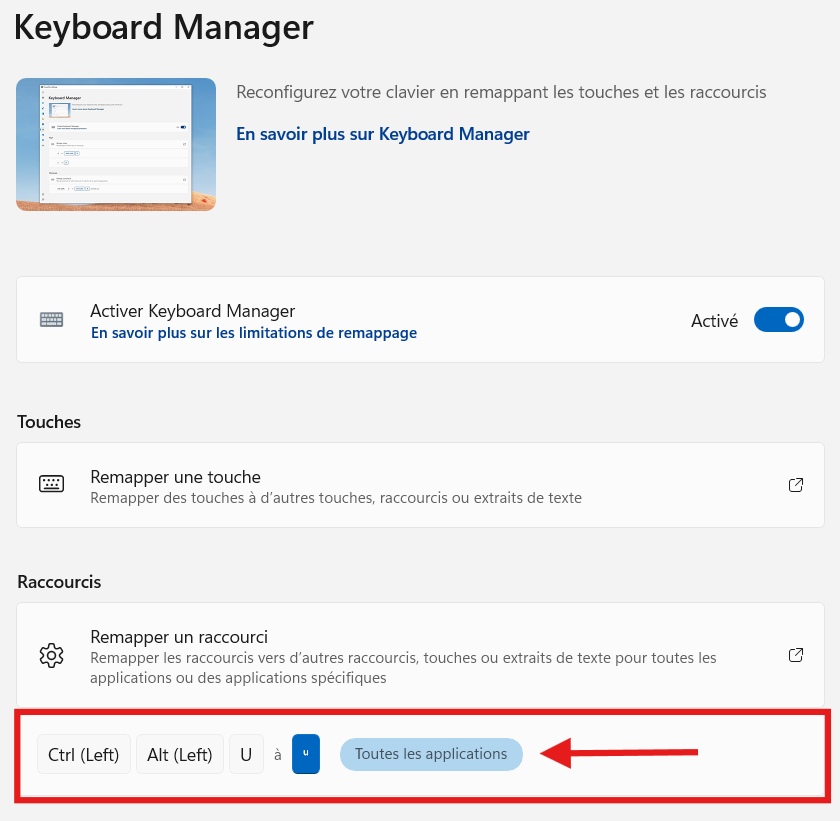The image size is (840, 821).
Task: Click the Toutes les applications pill
Action: pos(431,754)
